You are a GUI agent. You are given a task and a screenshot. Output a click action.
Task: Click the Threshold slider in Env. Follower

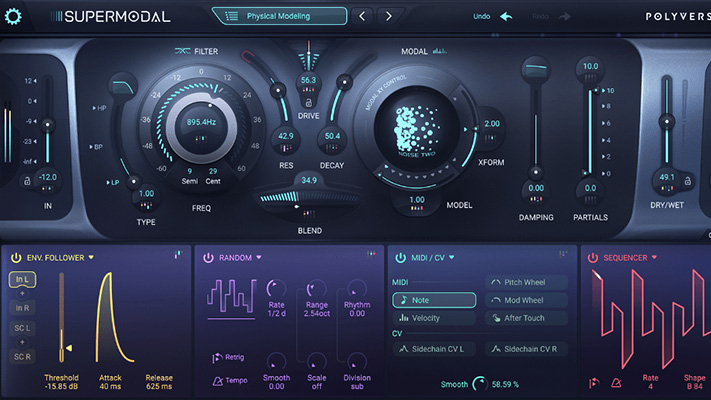pos(61,317)
